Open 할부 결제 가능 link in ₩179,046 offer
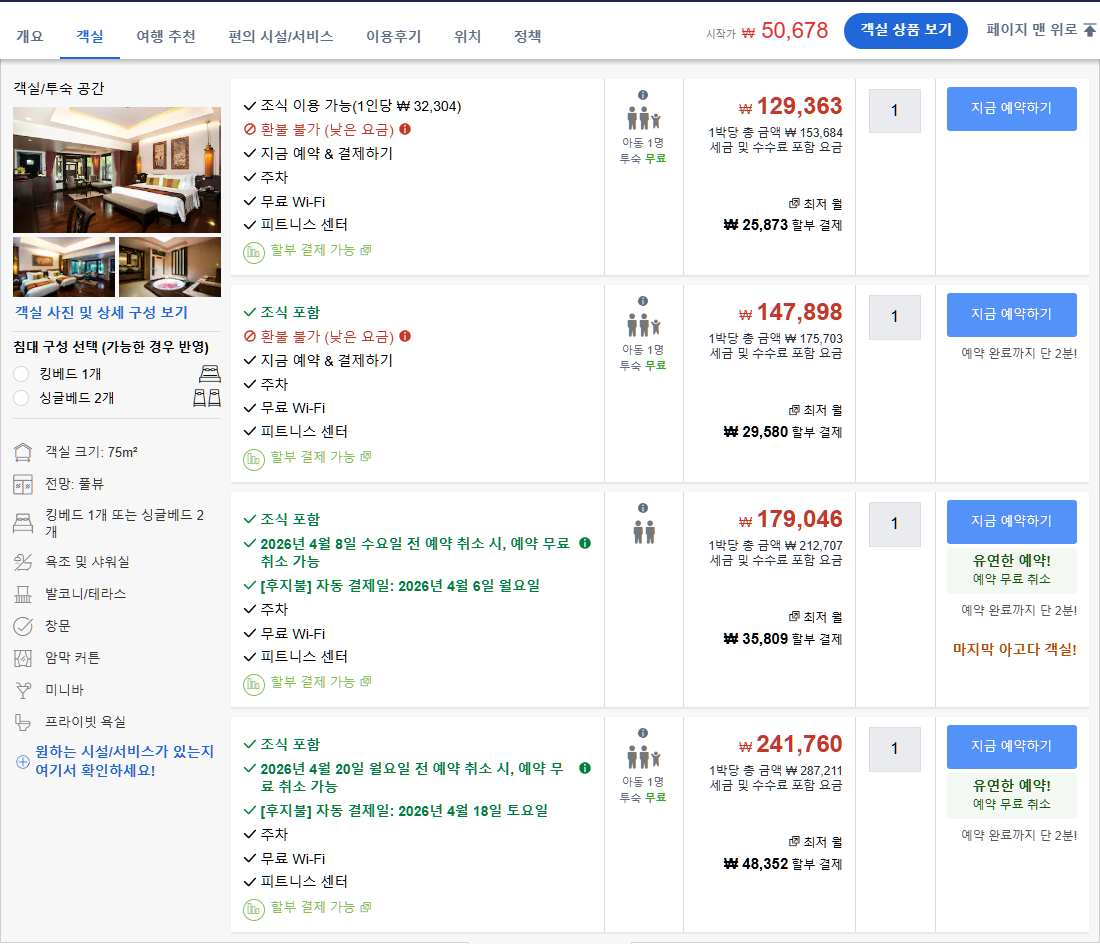 tap(321, 682)
